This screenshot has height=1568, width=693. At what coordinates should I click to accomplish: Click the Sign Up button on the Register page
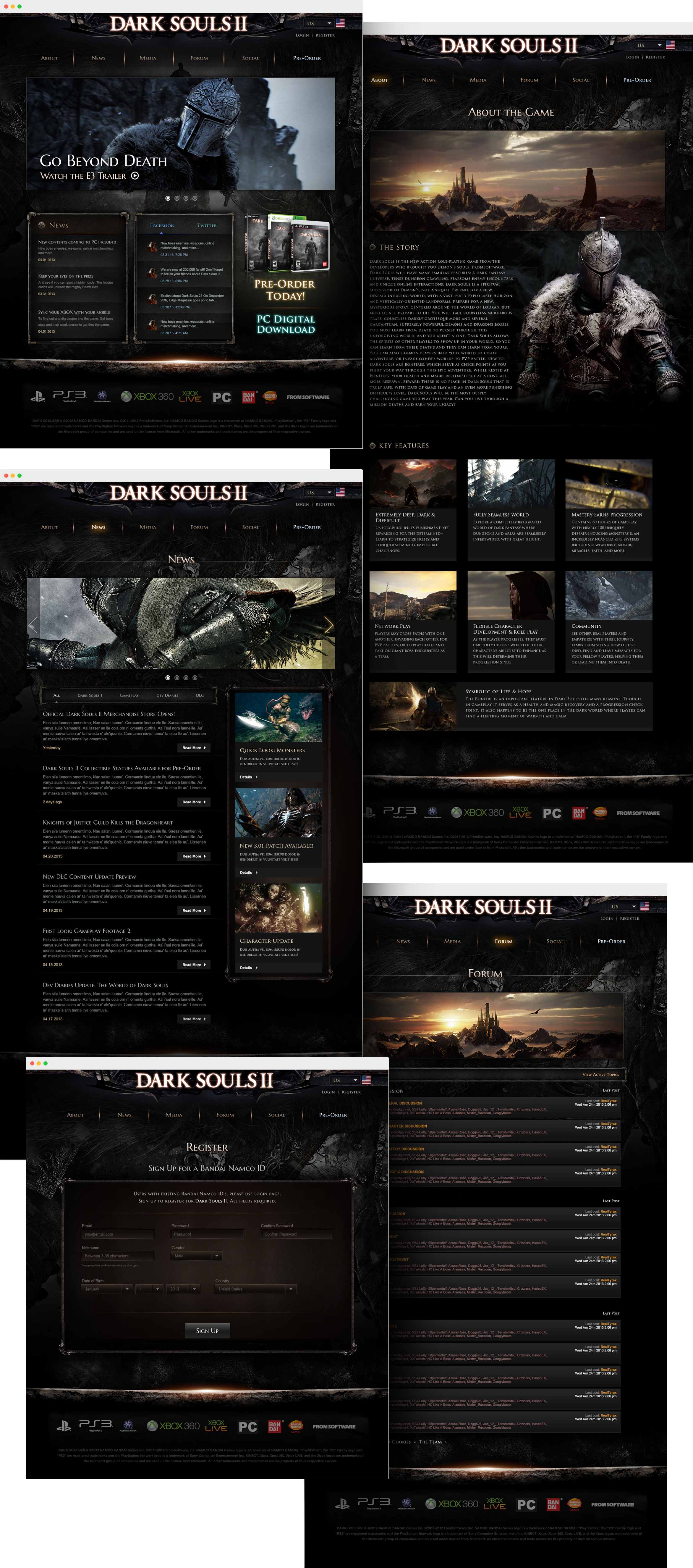tap(208, 1330)
